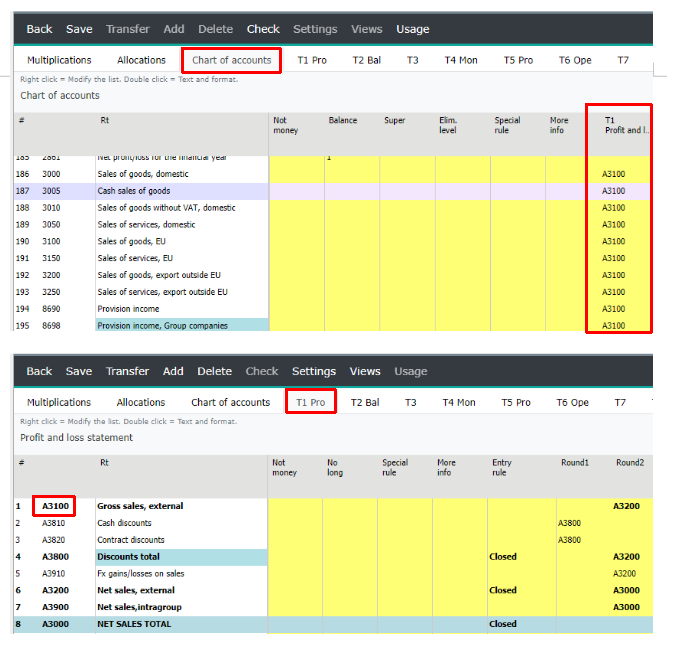Click the No long column header
678x649 pixels.
[335, 467]
